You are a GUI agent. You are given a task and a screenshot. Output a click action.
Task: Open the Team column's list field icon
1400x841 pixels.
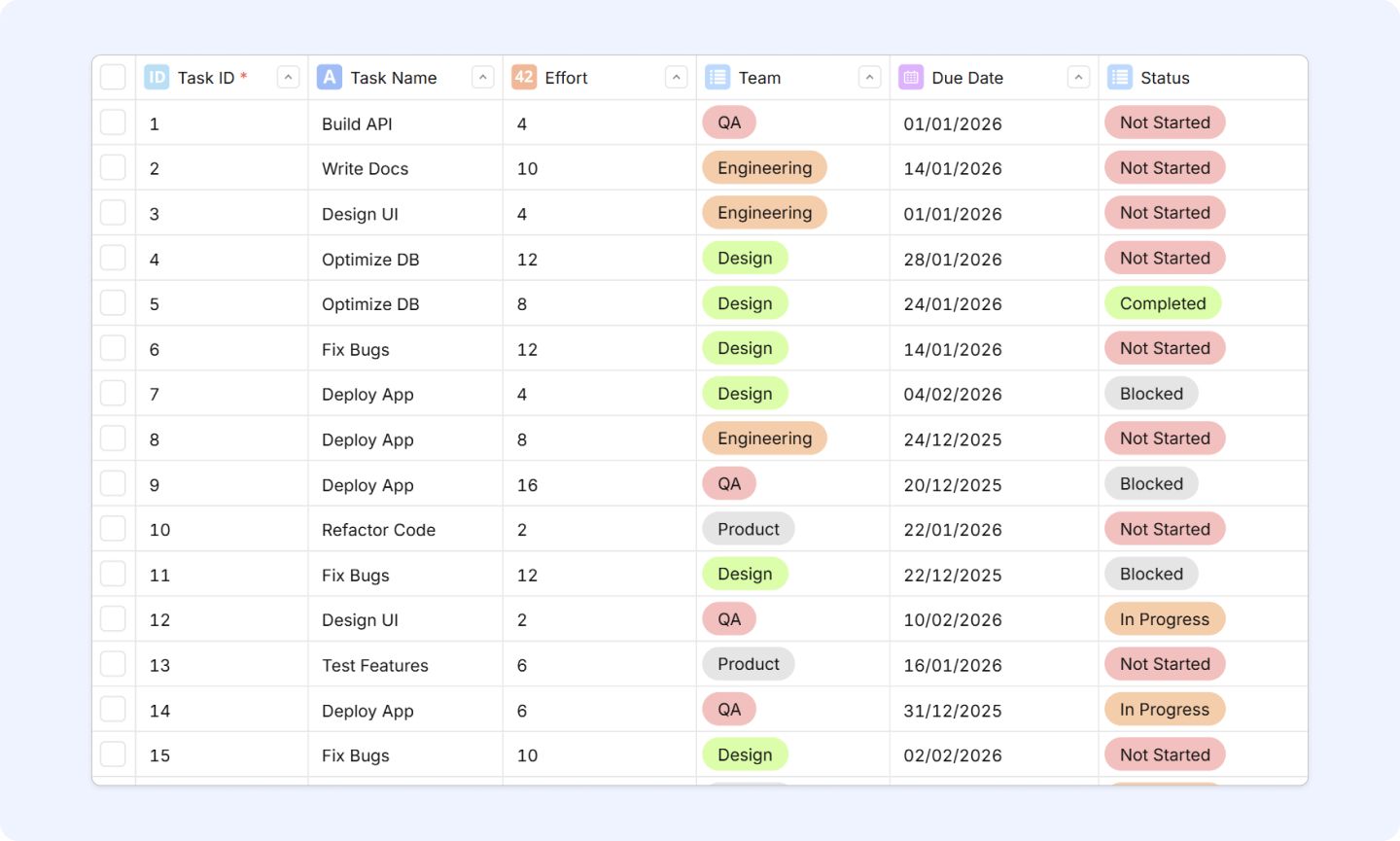[717, 77]
